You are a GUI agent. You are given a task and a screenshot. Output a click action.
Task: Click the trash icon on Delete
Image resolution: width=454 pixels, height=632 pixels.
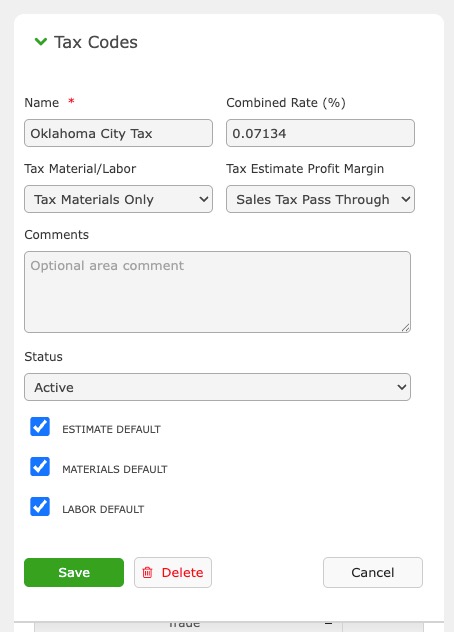point(148,572)
